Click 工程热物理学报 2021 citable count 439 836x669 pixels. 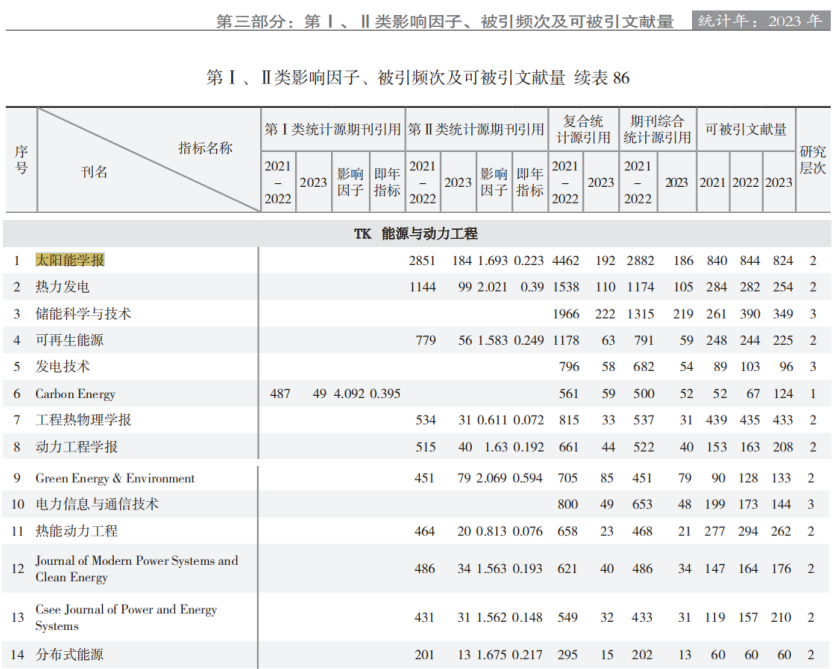coord(717,421)
